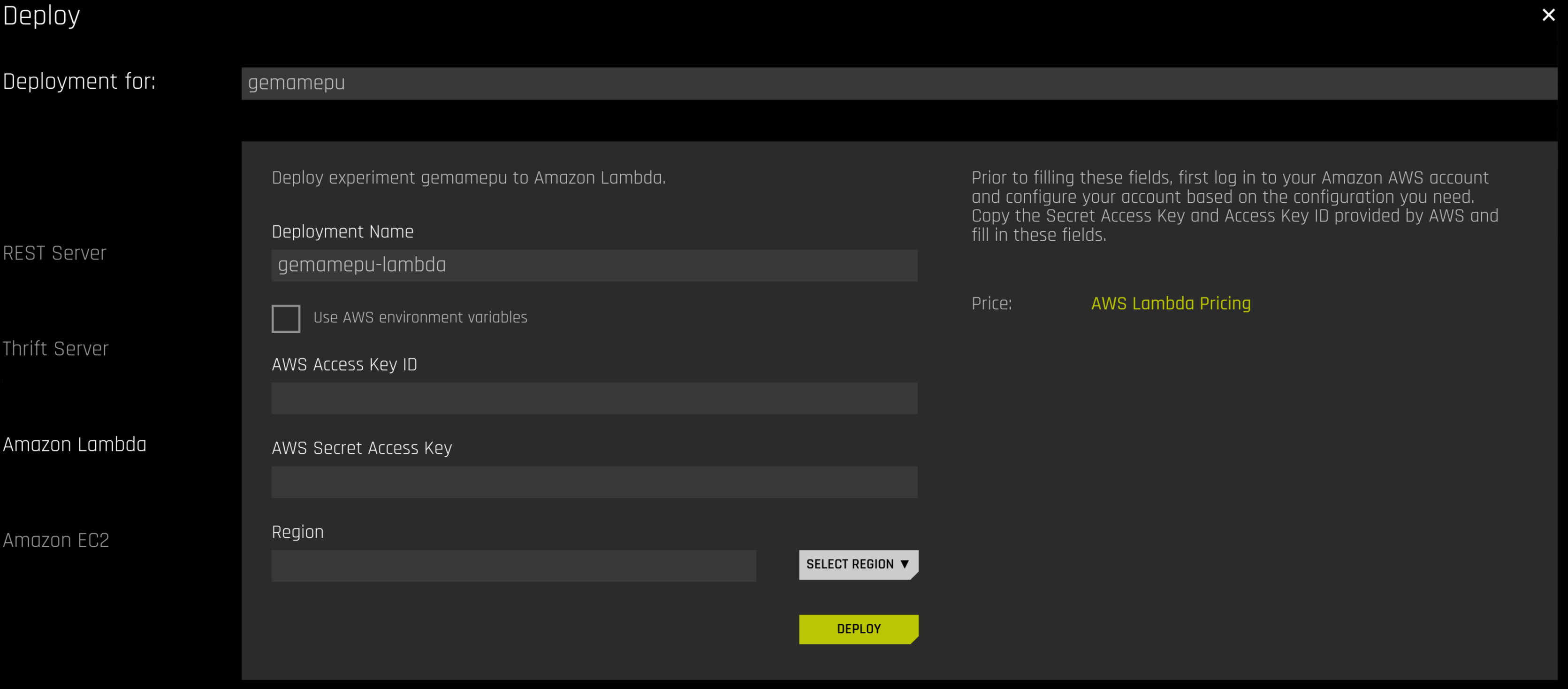Click the AWS Lambda Pricing link
1568x689 pixels.
point(1170,303)
